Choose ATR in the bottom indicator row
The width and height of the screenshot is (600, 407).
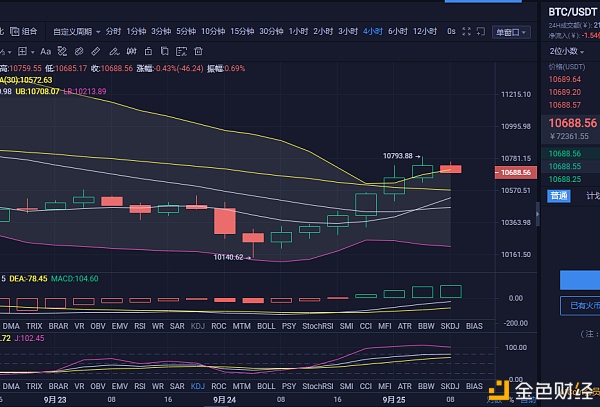tap(404, 386)
